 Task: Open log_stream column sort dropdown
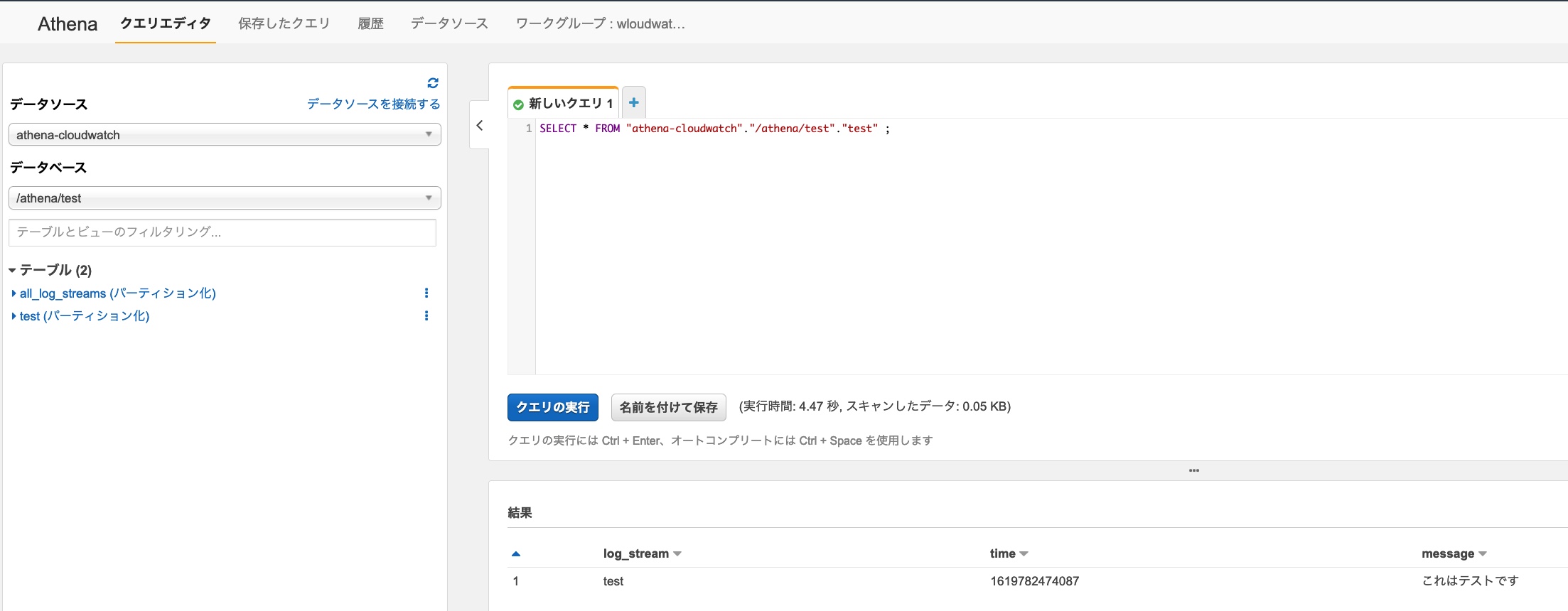[x=677, y=554]
